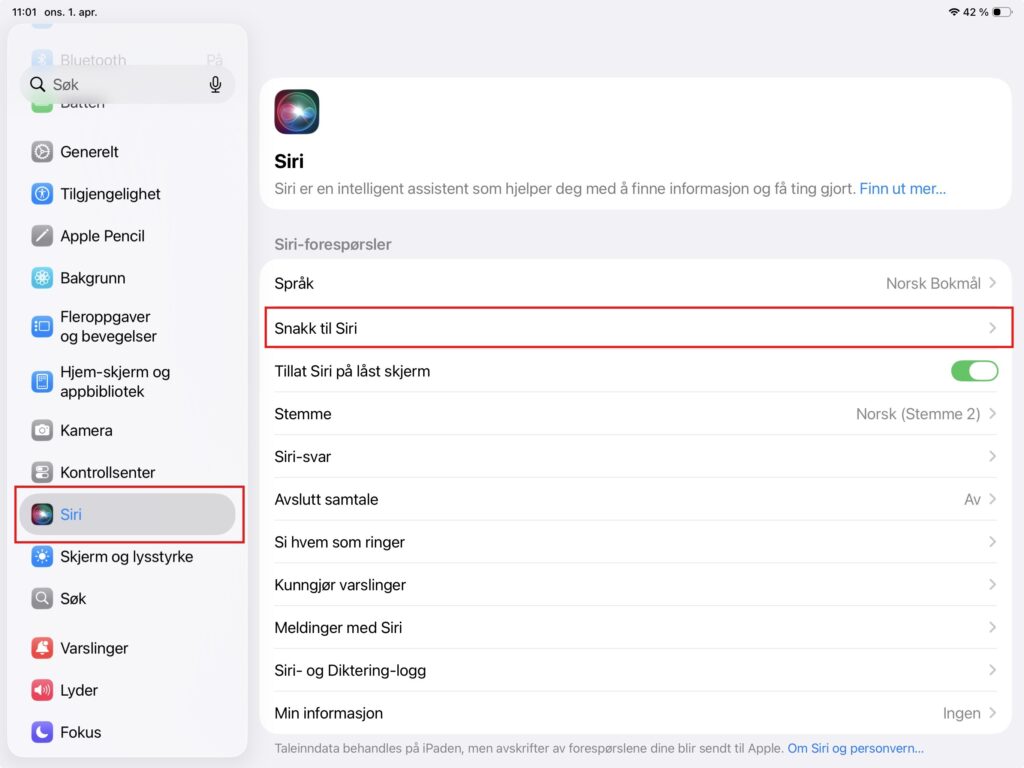Select the Apple Pencil icon

click(42, 236)
